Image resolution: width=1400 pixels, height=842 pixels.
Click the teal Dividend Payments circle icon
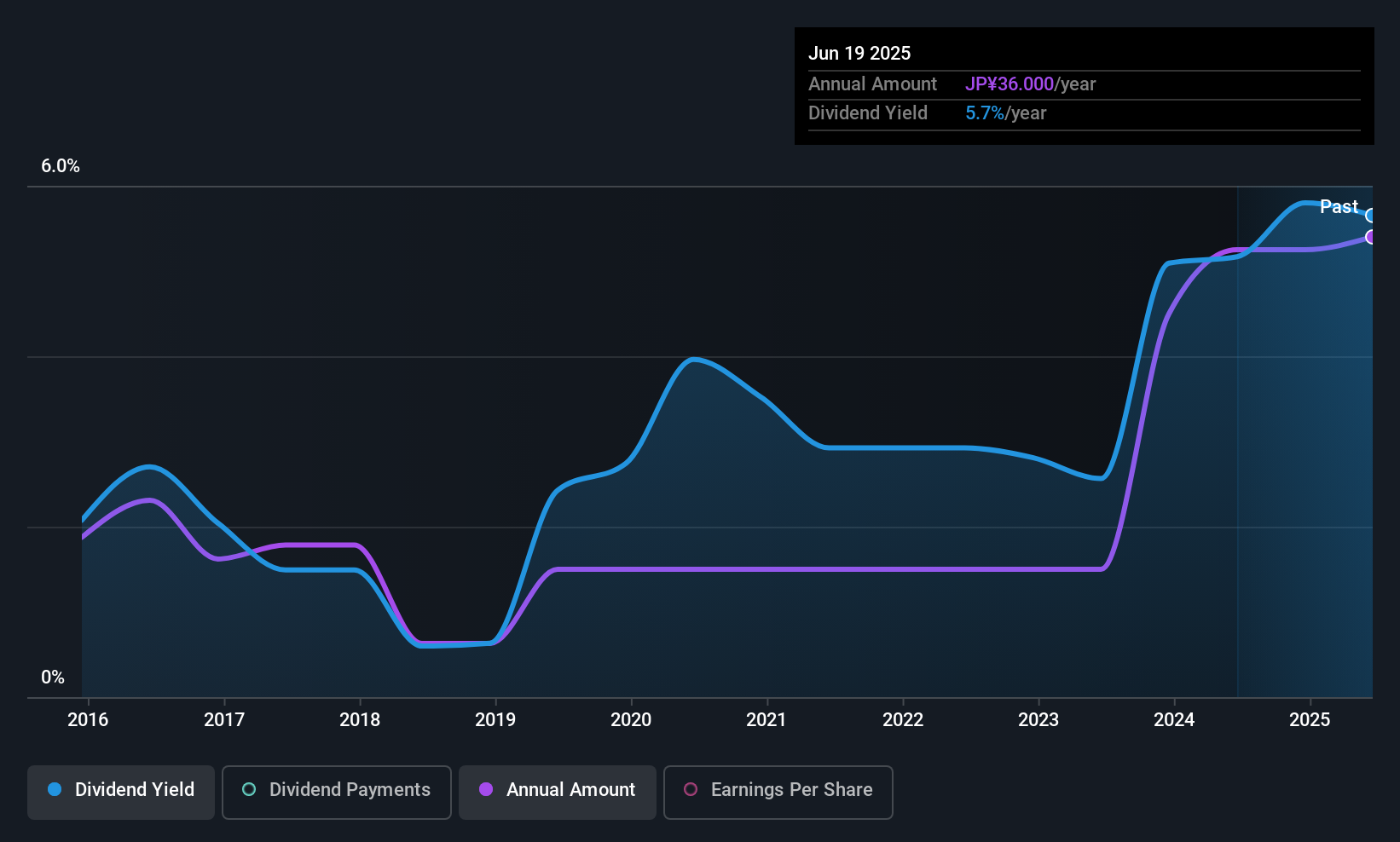click(249, 790)
